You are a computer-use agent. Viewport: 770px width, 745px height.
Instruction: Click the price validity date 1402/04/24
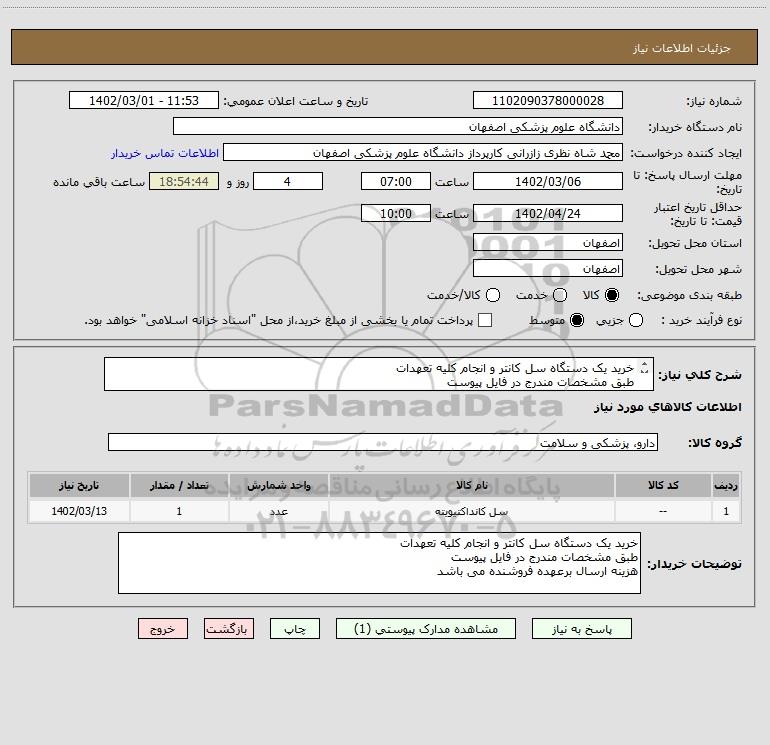[x=548, y=213]
